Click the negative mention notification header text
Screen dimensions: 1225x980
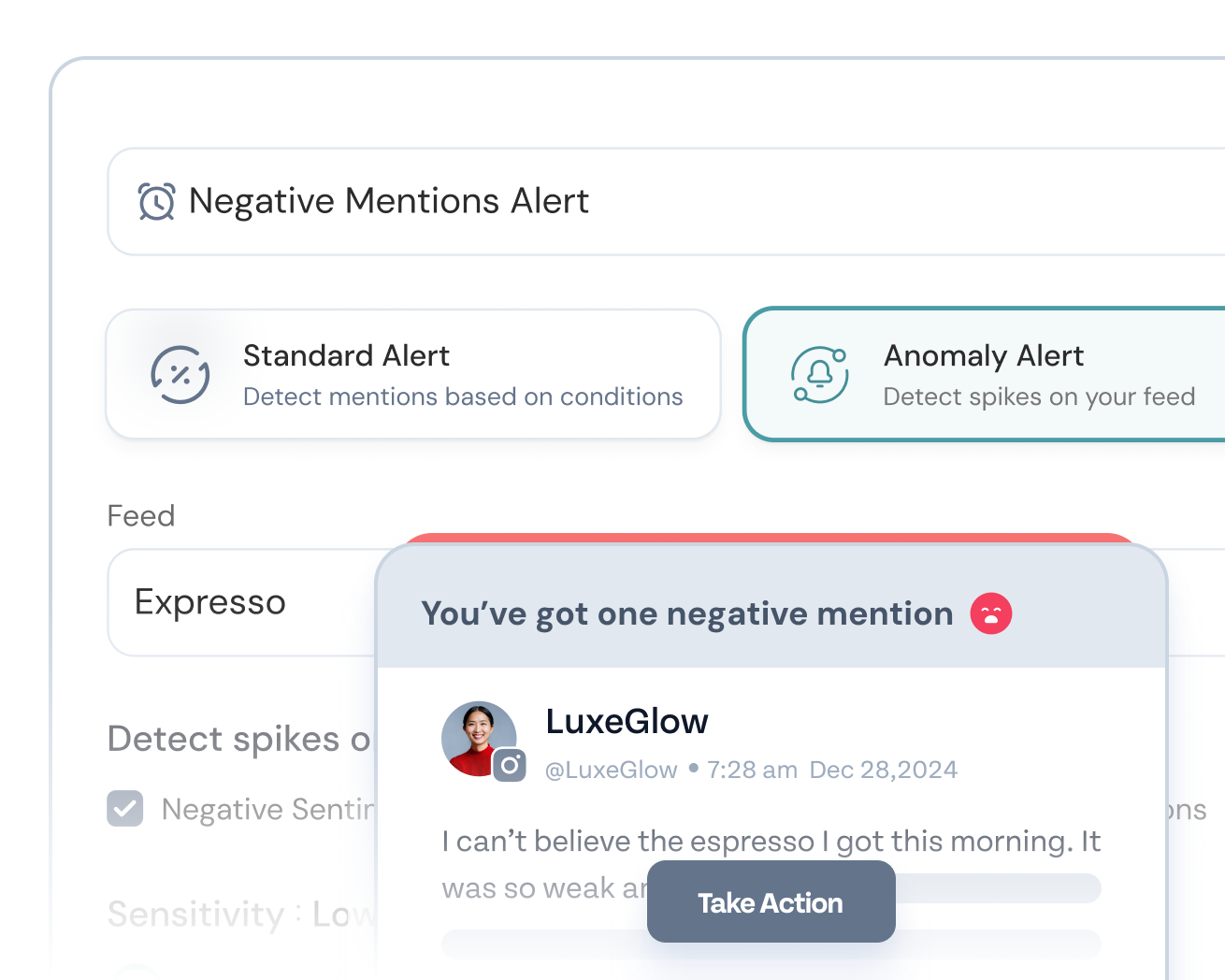tap(687, 614)
